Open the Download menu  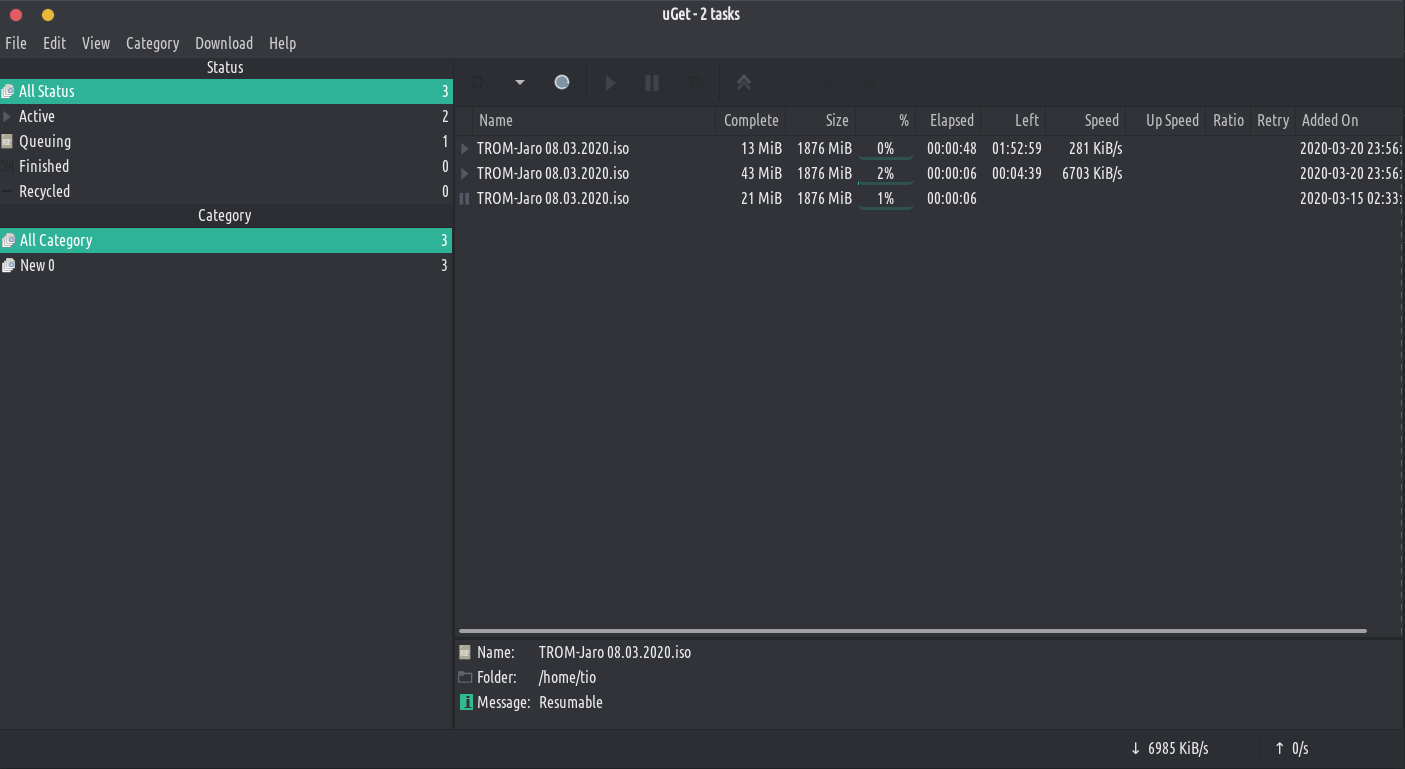[x=224, y=43]
